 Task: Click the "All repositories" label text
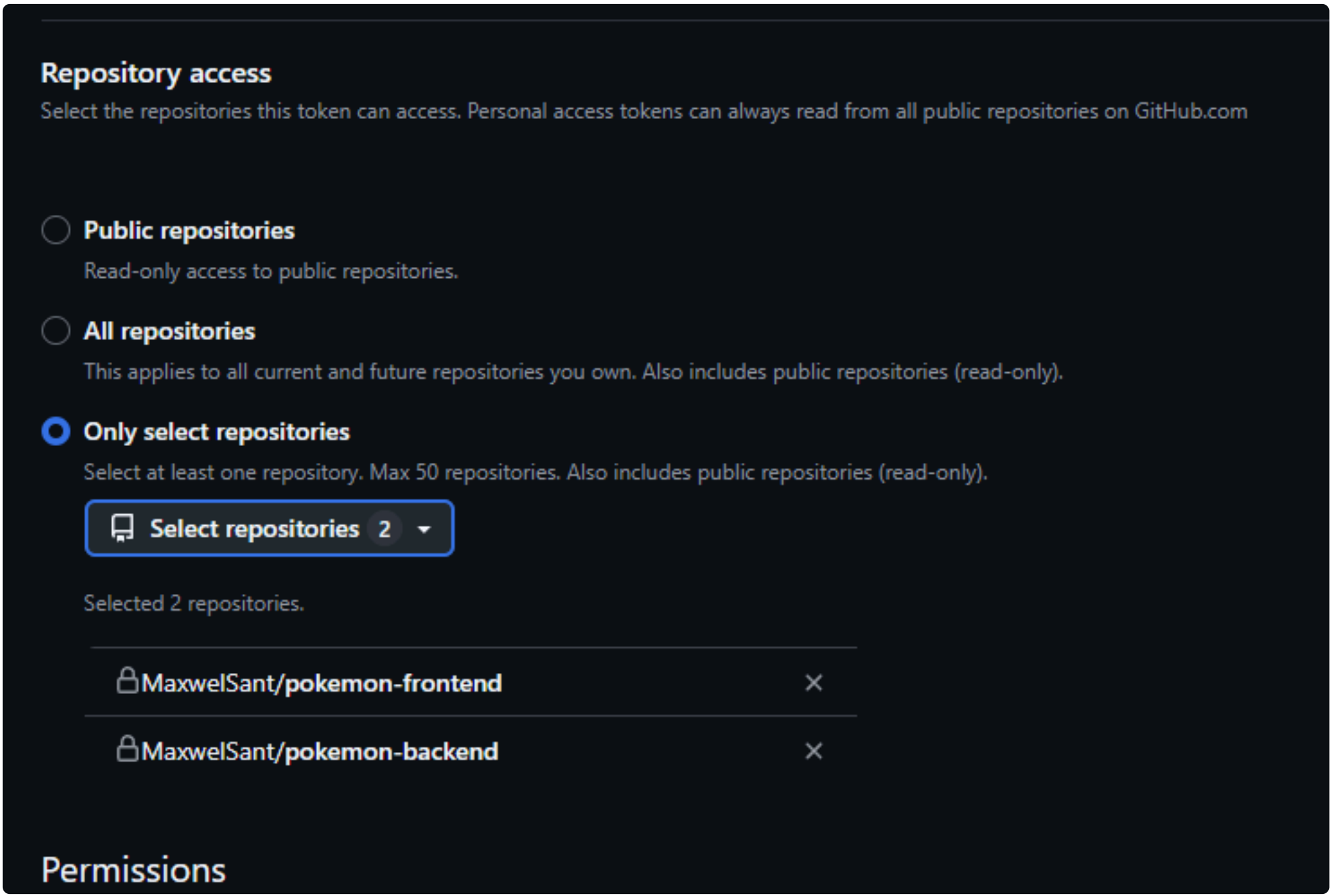click(170, 331)
